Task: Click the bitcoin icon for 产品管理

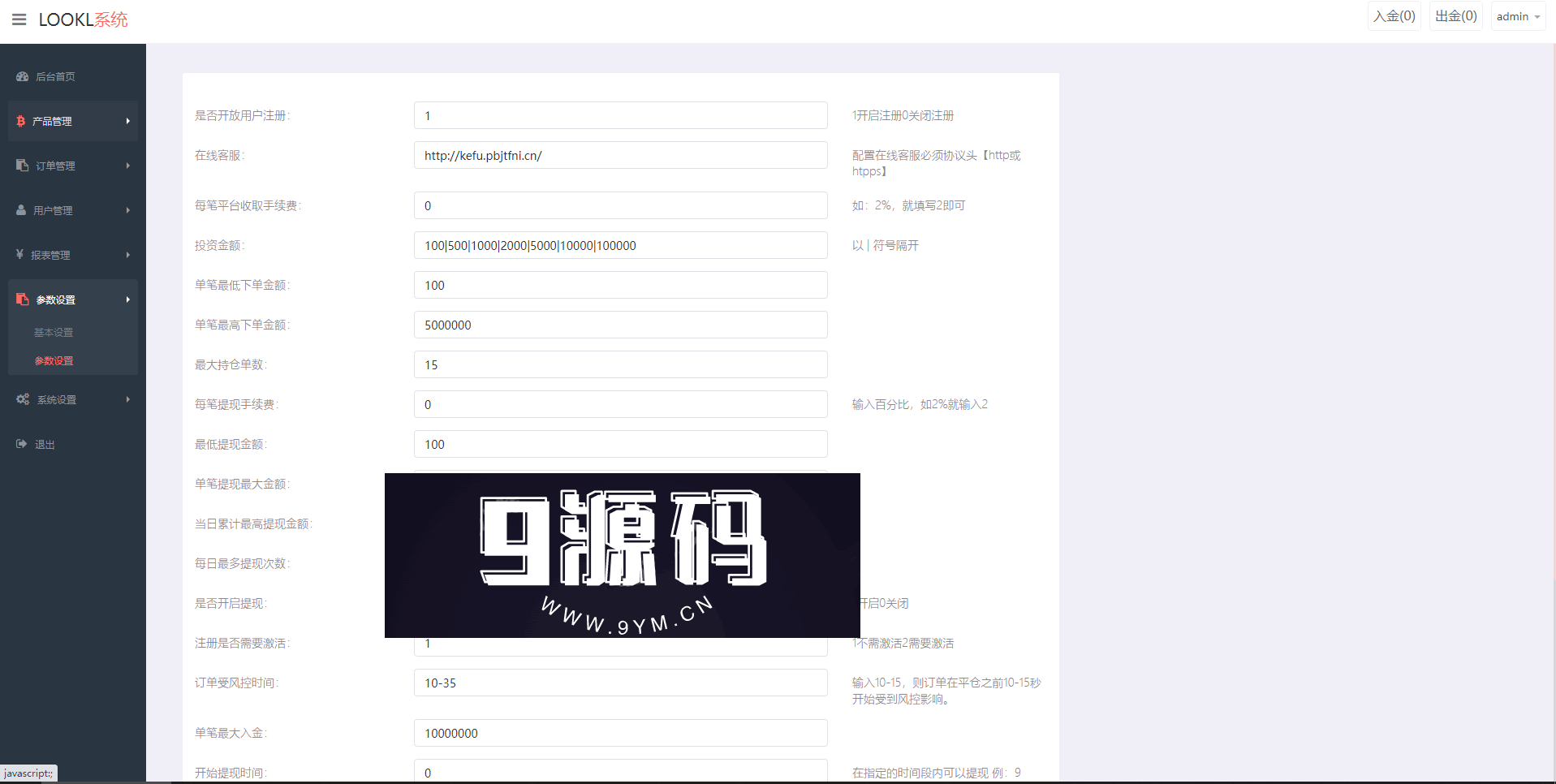Action: click(x=21, y=121)
